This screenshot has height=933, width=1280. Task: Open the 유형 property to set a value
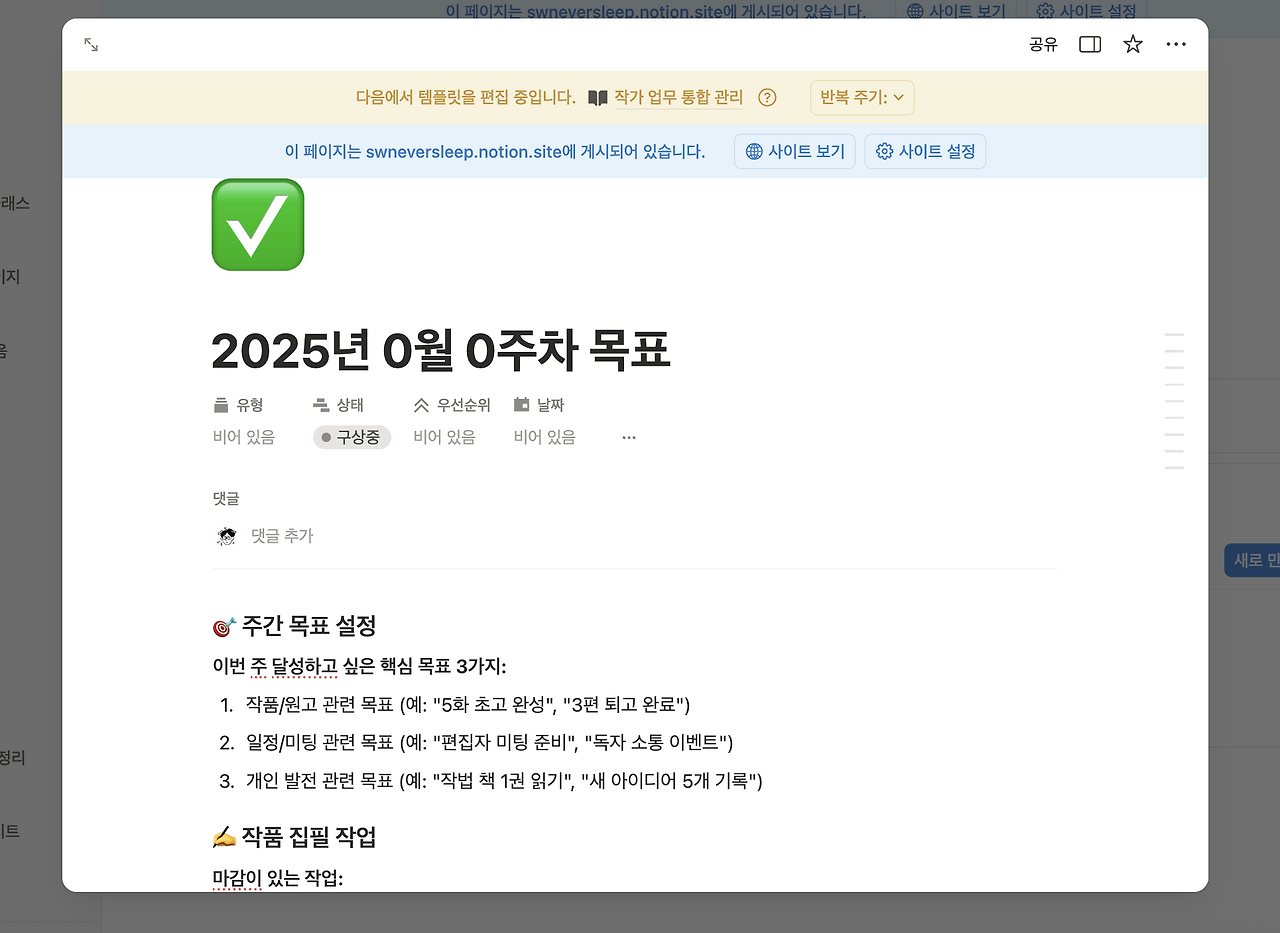241,437
